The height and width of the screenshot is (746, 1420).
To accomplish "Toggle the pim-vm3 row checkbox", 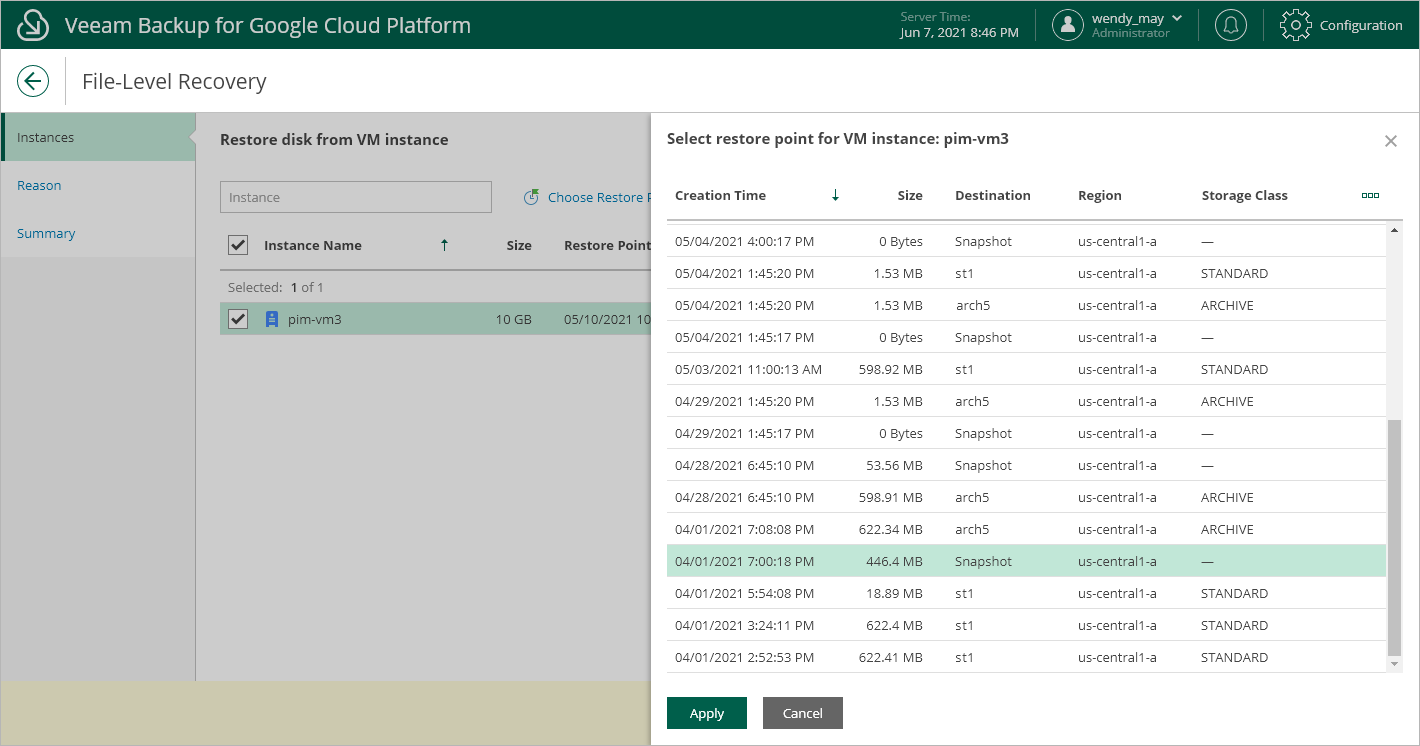I will pos(238,319).
